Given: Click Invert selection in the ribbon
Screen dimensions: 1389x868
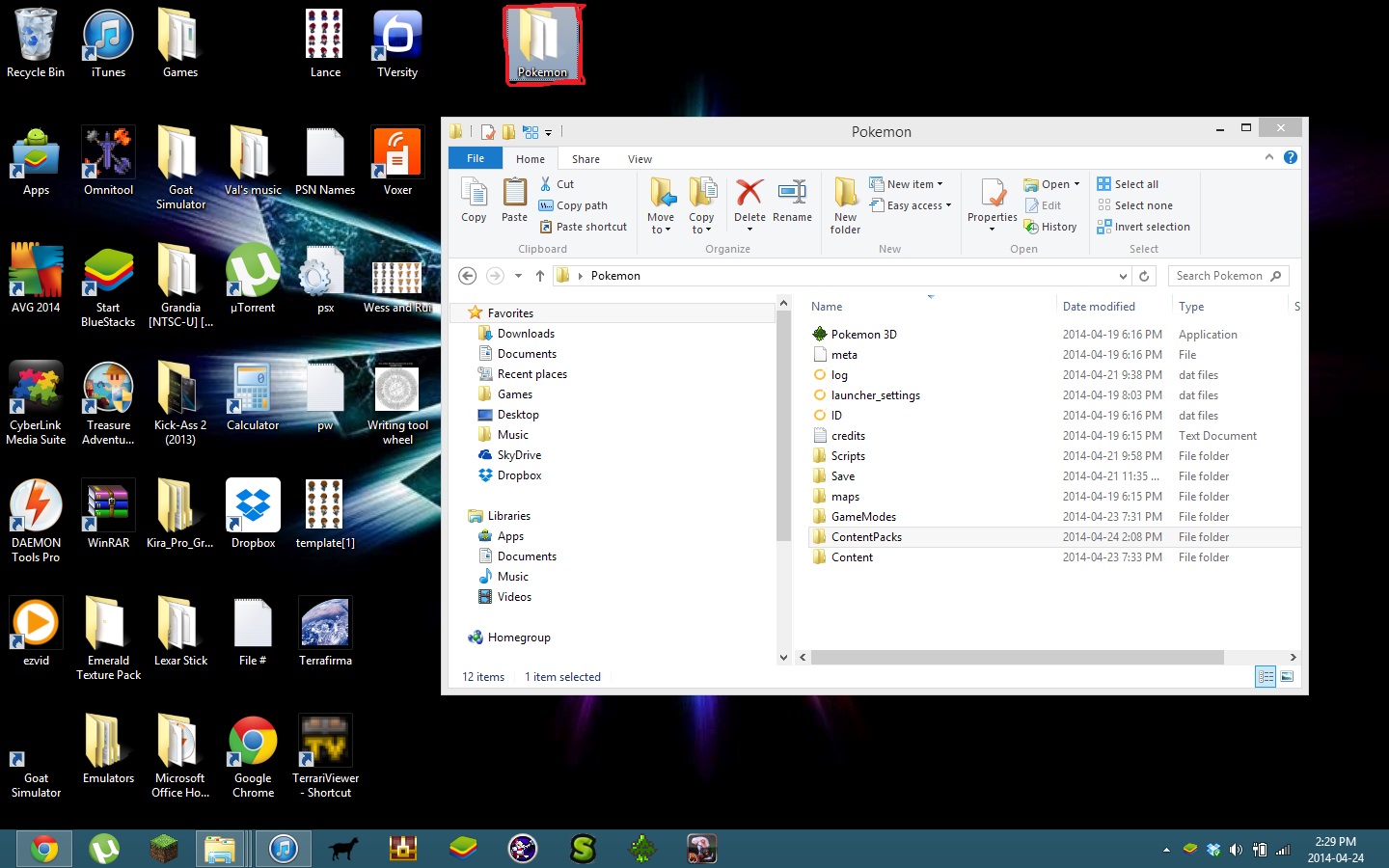Looking at the screenshot, I should click(1143, 227).
